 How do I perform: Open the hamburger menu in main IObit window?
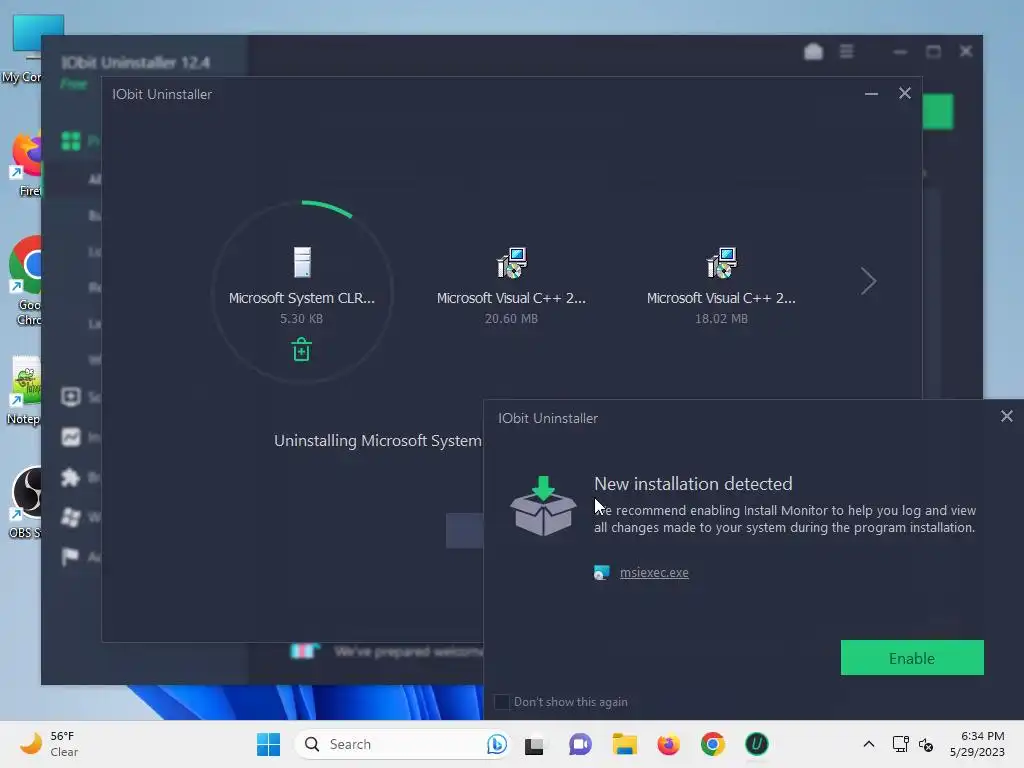click(x=846, y=51)
